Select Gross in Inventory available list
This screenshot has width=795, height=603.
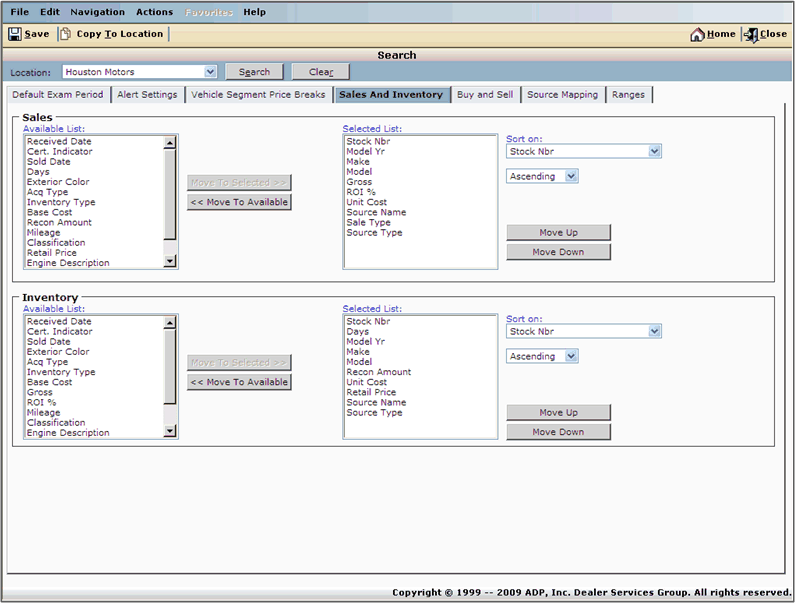(40, 392)
